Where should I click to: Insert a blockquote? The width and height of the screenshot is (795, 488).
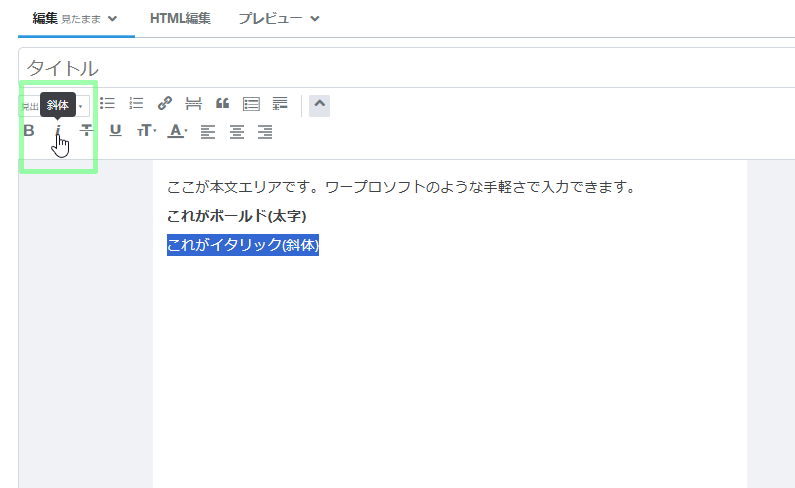[223, 103]
